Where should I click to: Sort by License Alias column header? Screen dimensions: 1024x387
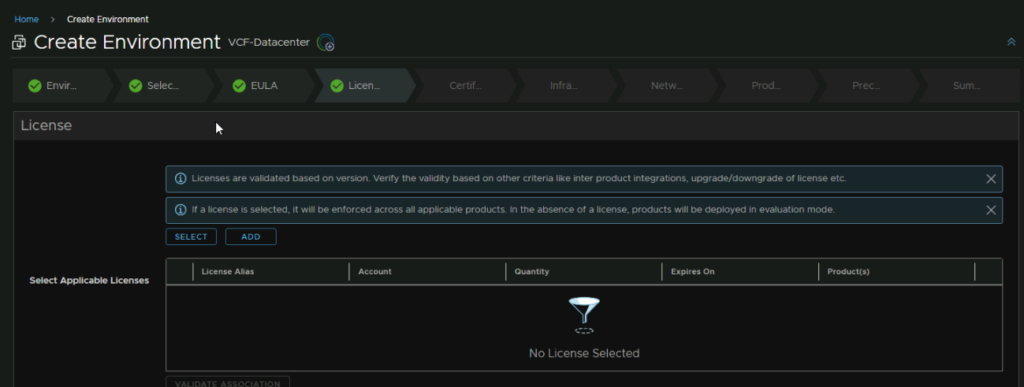click(228, 271)
